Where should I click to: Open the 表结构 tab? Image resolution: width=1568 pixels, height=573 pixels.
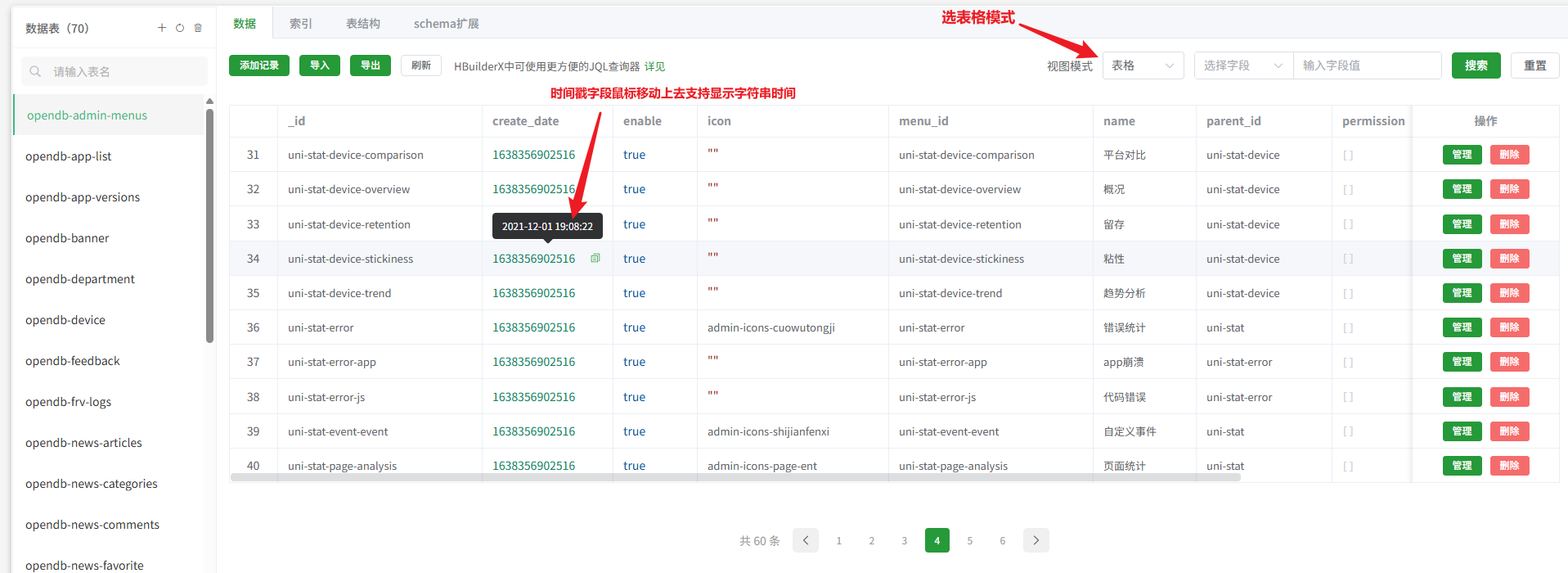[363, 24]
